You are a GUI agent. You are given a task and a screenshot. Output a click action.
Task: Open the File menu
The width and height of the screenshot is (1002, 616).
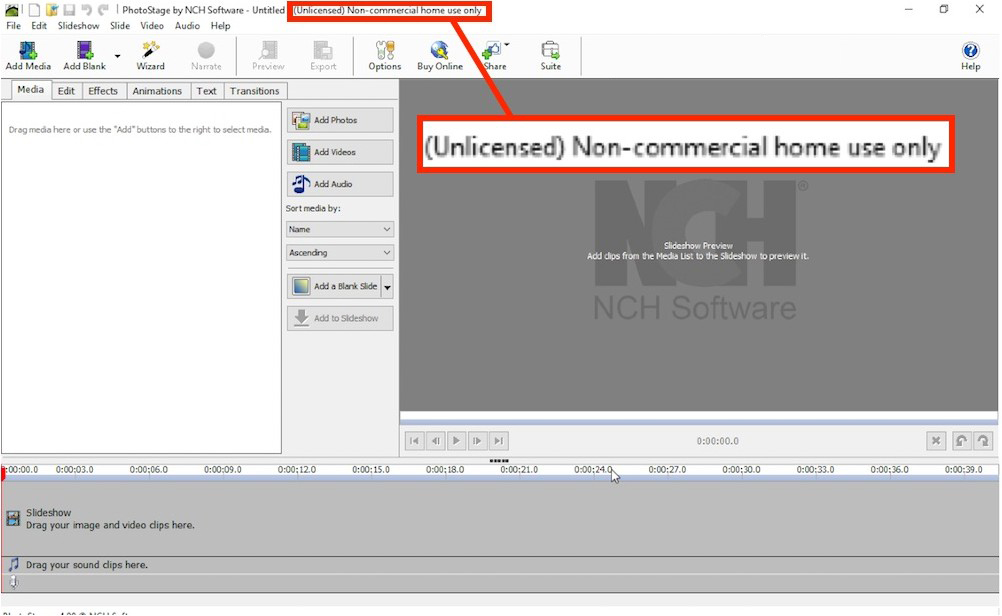tap(13, 26)
